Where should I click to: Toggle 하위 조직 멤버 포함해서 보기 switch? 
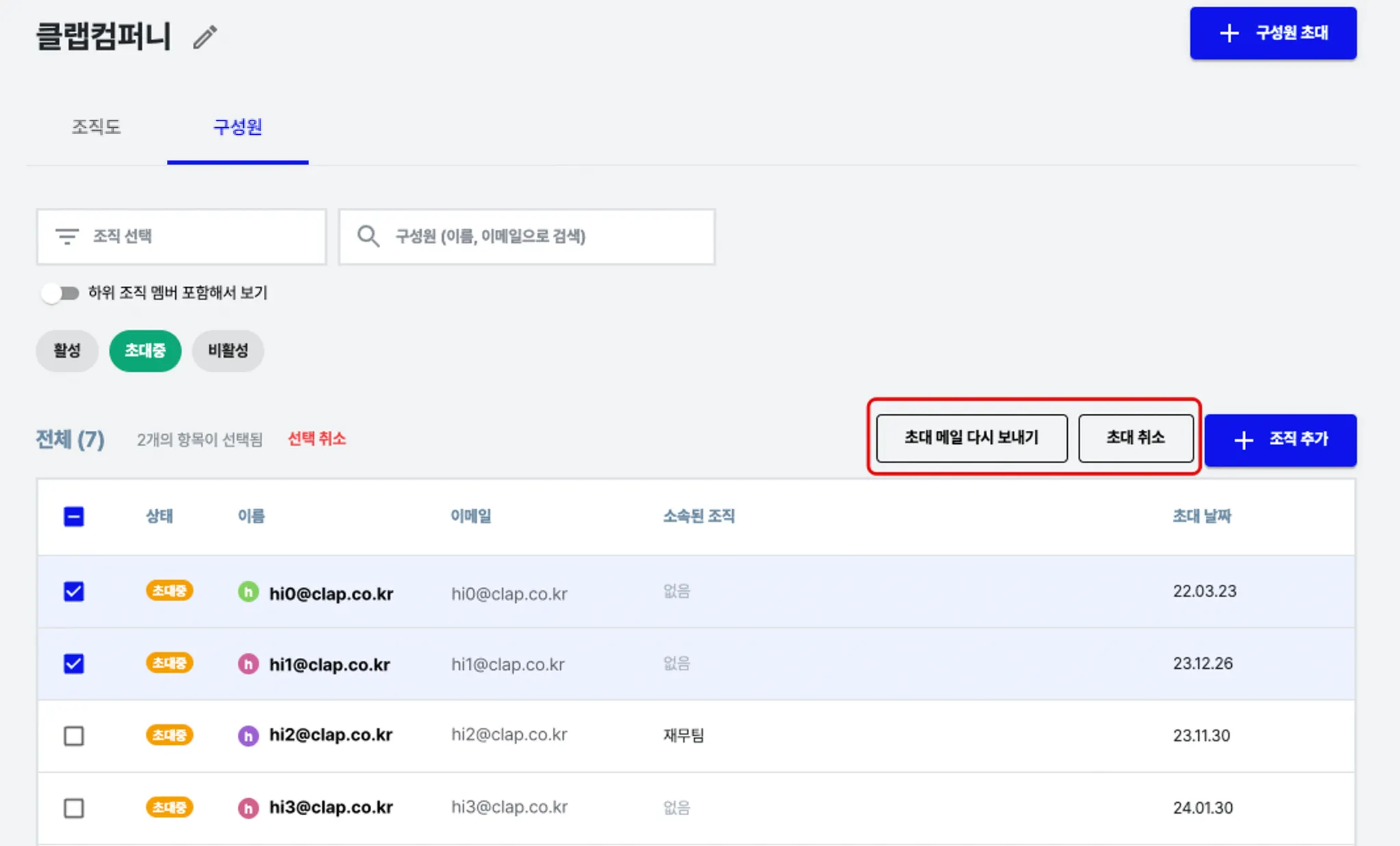click(x=60, y=293)
